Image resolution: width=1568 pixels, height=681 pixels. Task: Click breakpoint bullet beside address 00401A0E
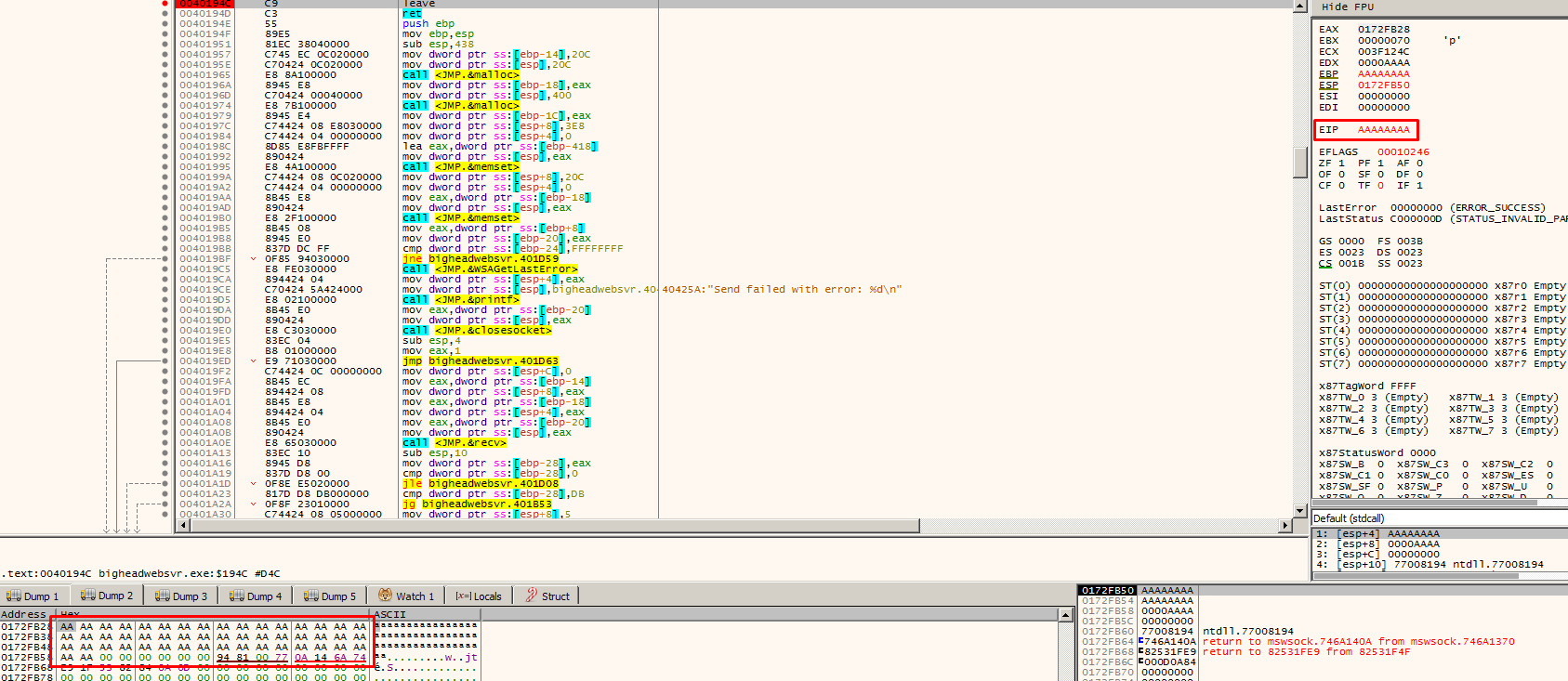coord(165,443)
